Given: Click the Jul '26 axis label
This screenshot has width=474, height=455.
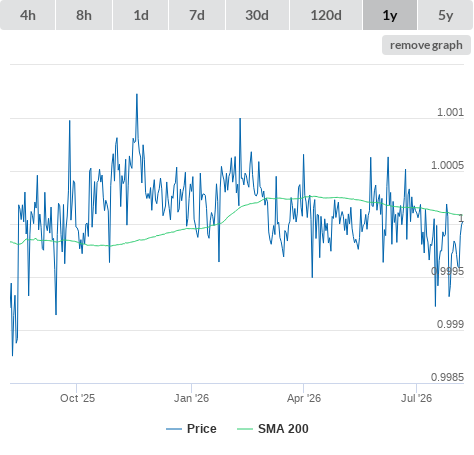Looking at the screenshot, I should [x=416, y=398].
